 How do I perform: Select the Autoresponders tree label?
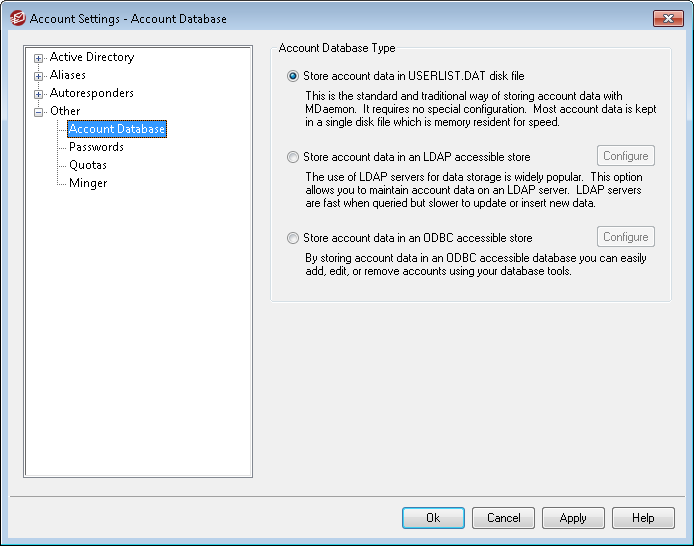pos(91,93)
